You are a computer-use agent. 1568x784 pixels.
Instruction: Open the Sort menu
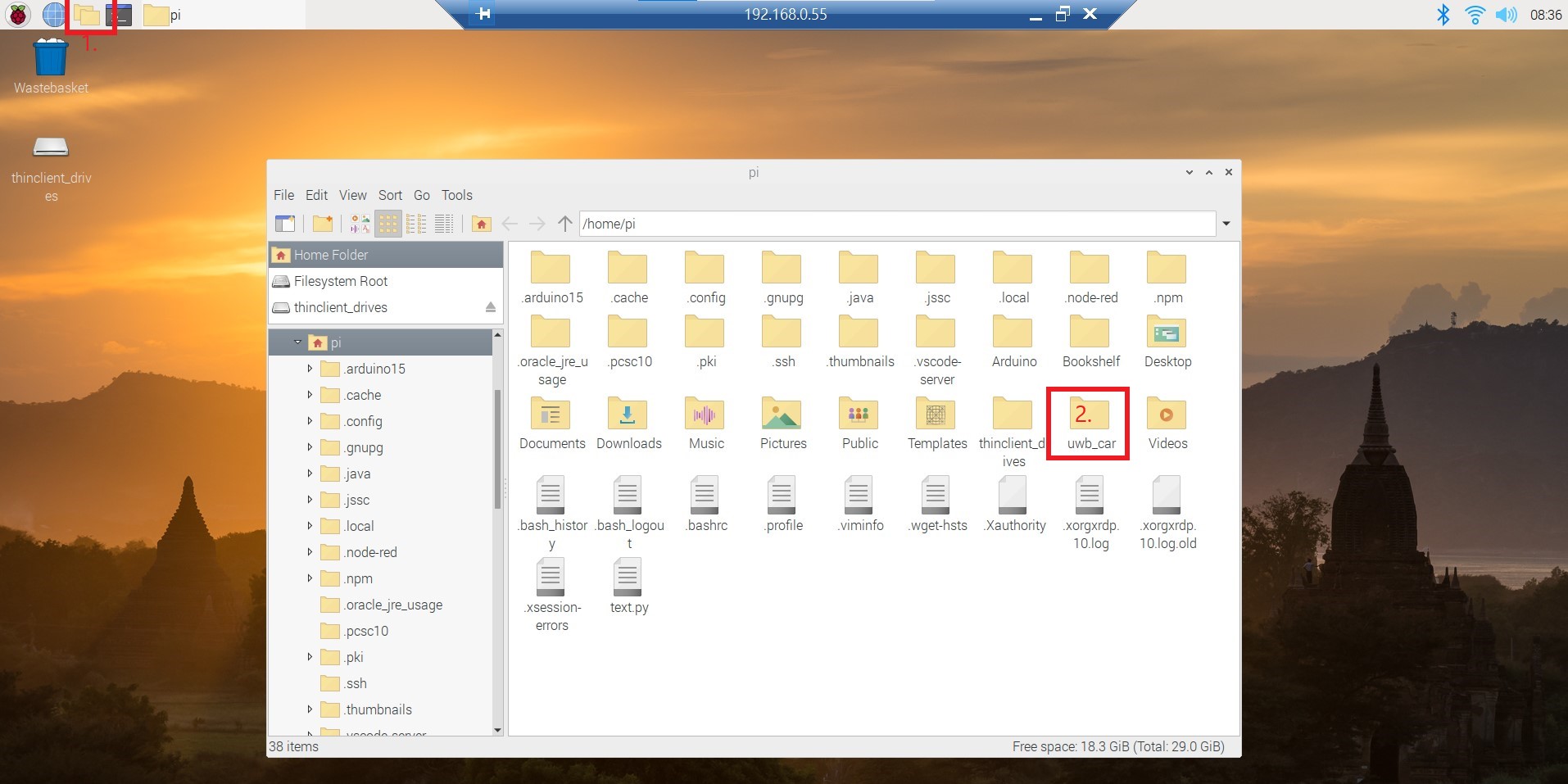tap(390, 195)
